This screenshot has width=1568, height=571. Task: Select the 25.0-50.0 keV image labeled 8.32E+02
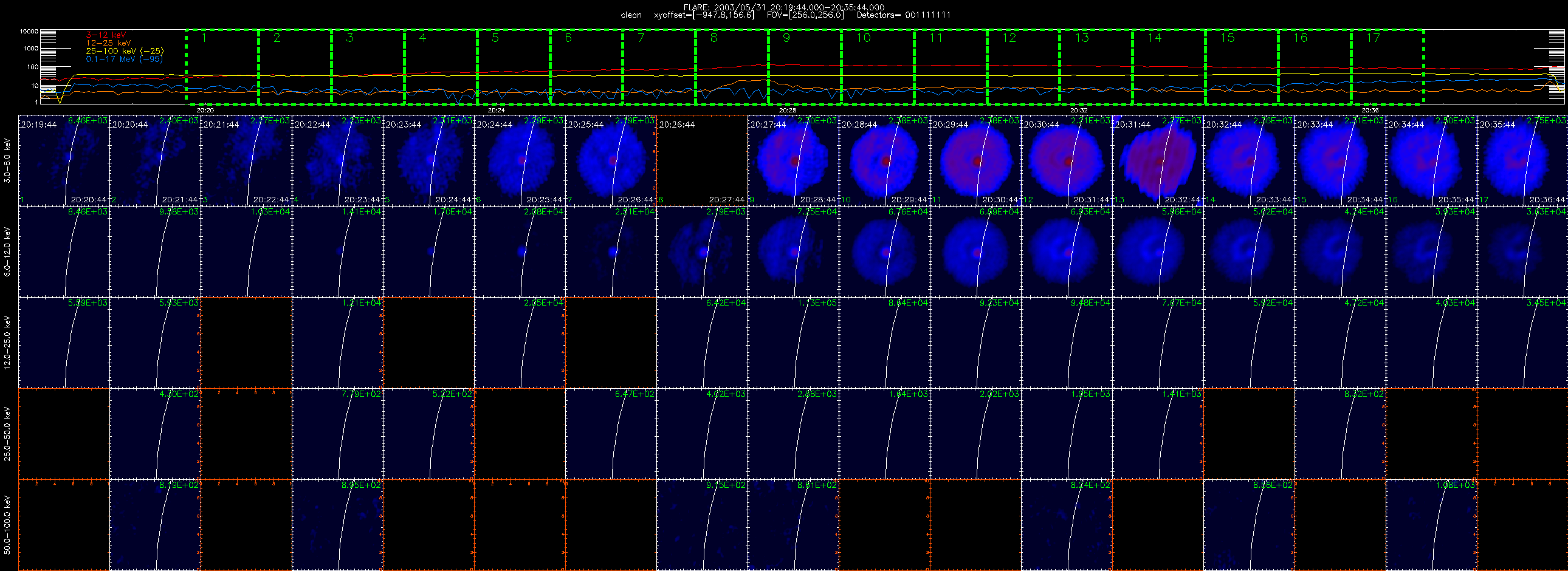1340,434
